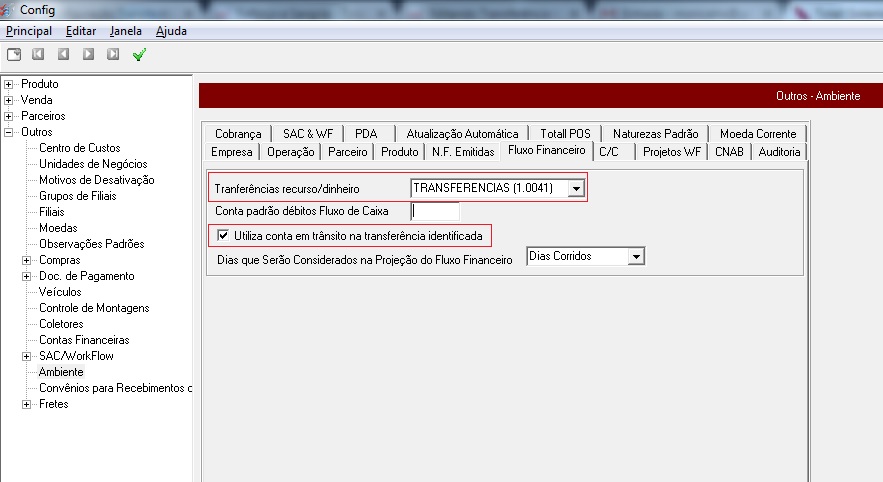Open the Projetos WF tab
This screenshot has width=883, height=482.
coord(672,151)
